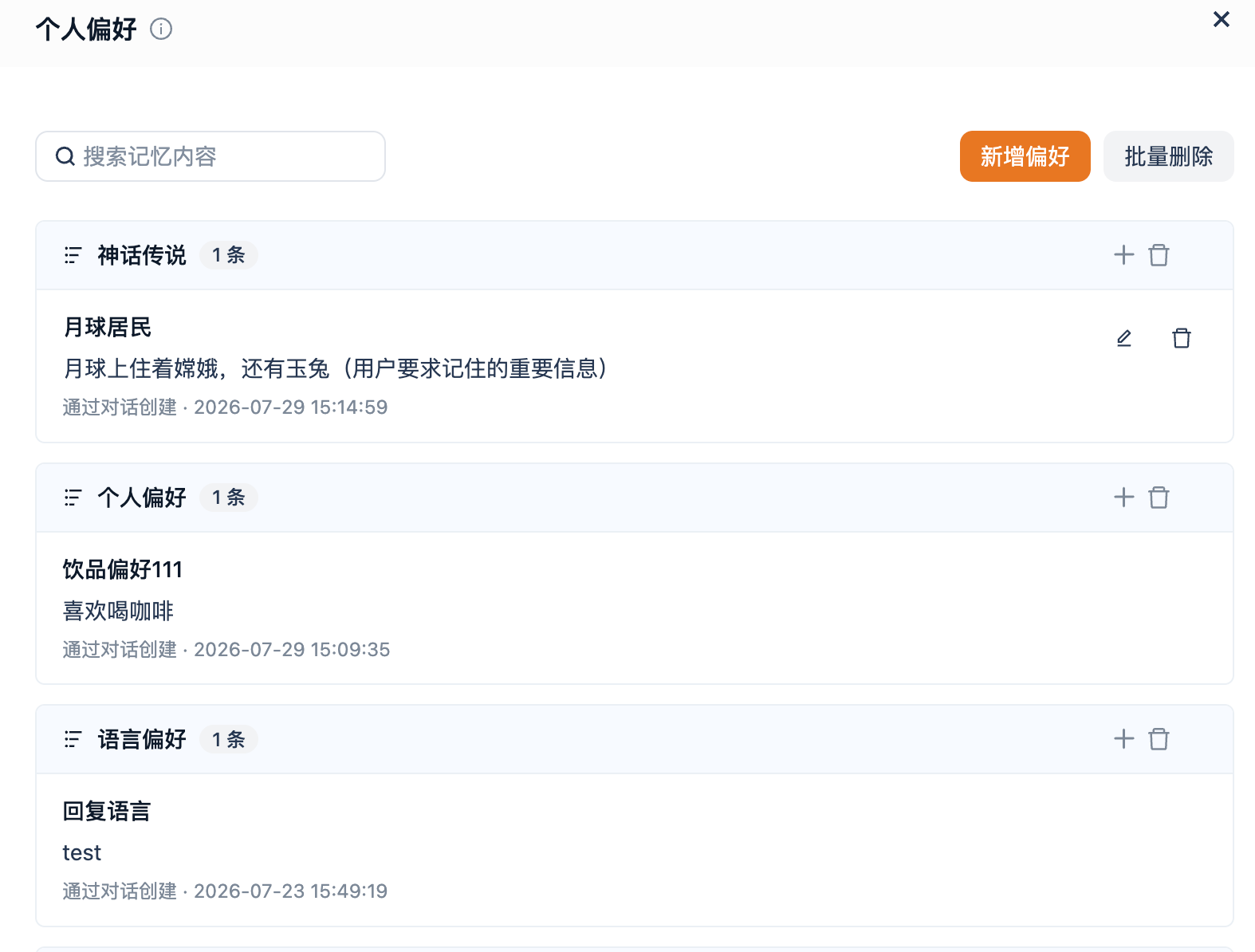The height and width of the screenshot is (952, 1255).
Task: Click the 月球居民 entry title
Action: click(108, 327)
